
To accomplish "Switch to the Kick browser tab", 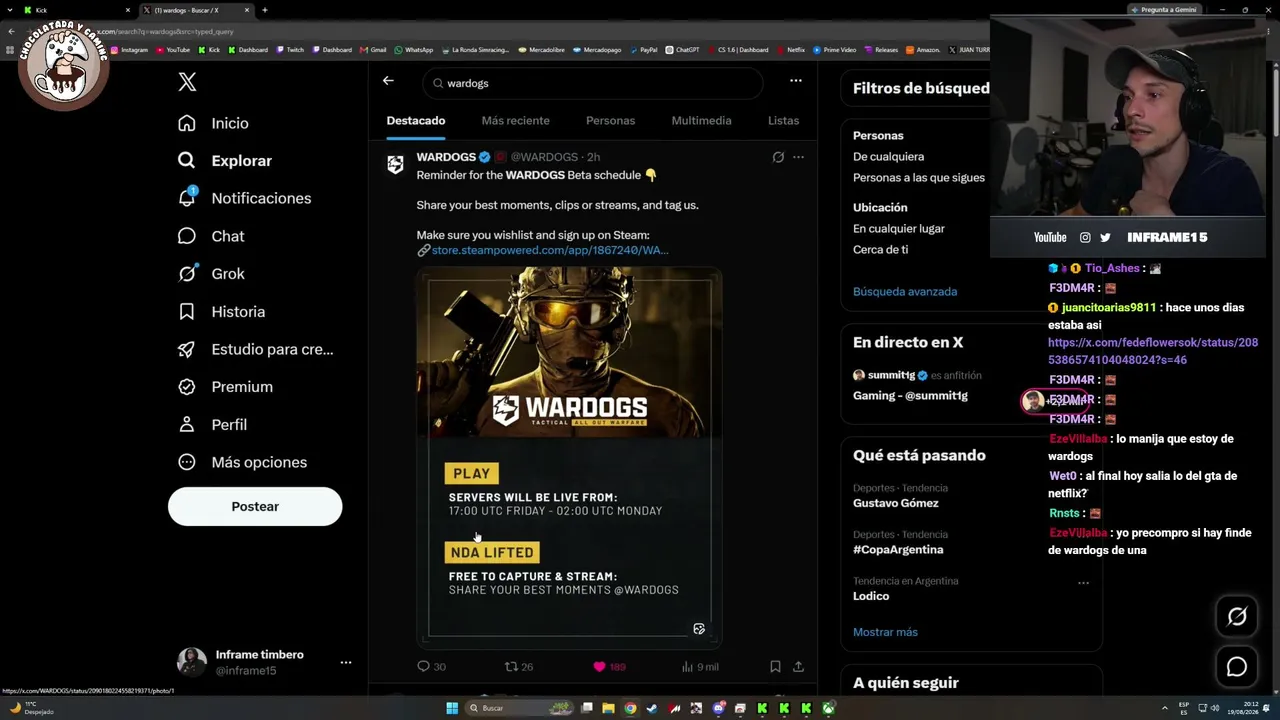I will [75, 10].
